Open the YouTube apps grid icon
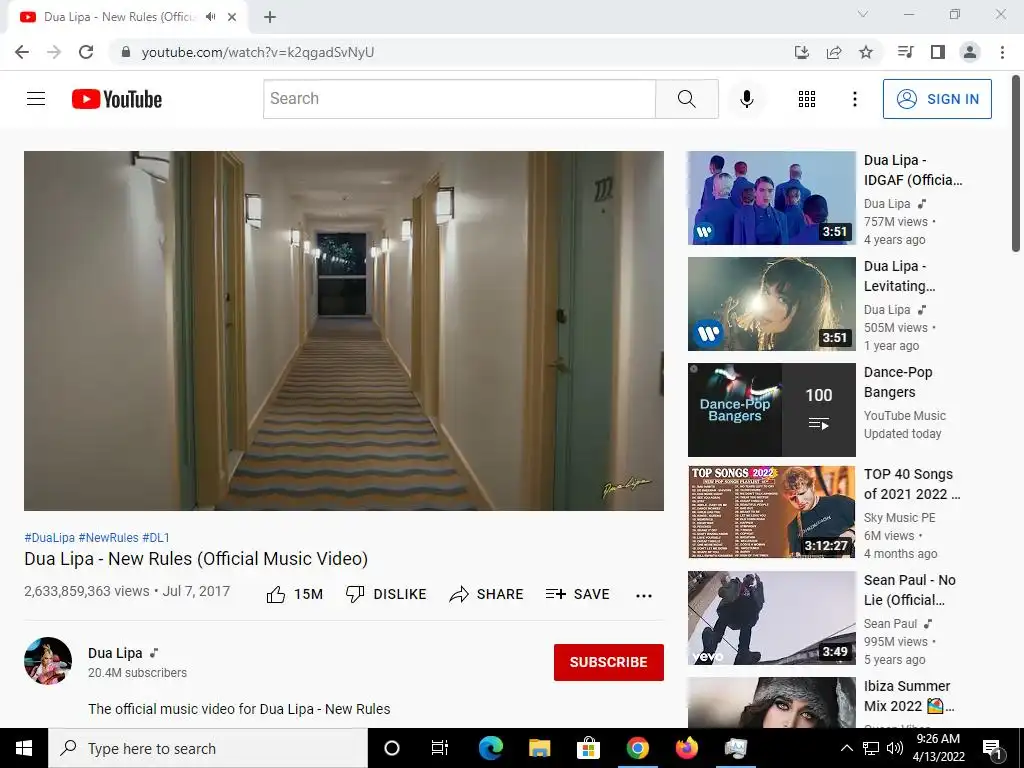The image size is (1024, 768). (807, 99)
